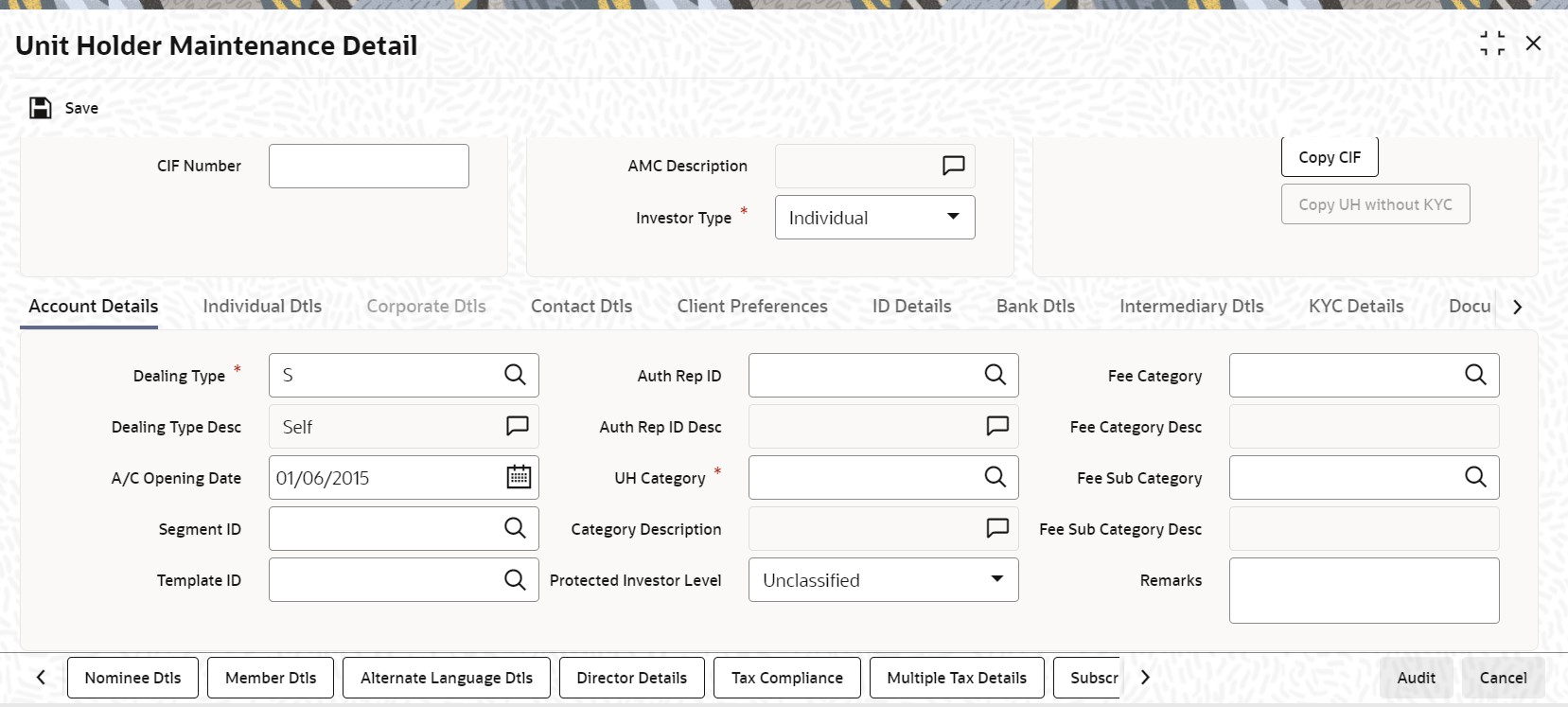
Task: Open Tax Compliance button
Action: coord(787,678)
